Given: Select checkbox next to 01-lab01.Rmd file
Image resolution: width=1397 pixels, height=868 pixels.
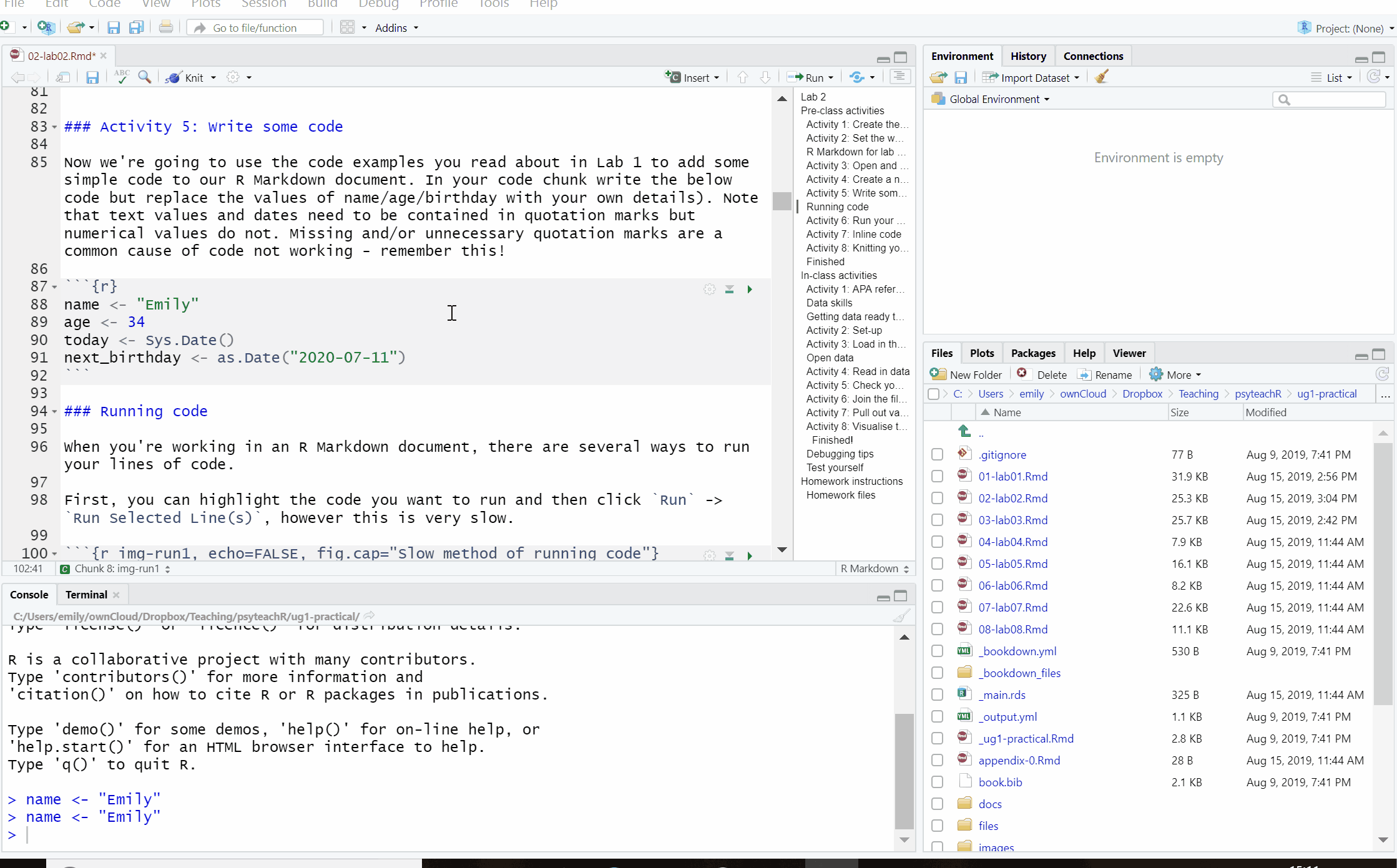Looking at the screenshot, I should click(936, 476).
